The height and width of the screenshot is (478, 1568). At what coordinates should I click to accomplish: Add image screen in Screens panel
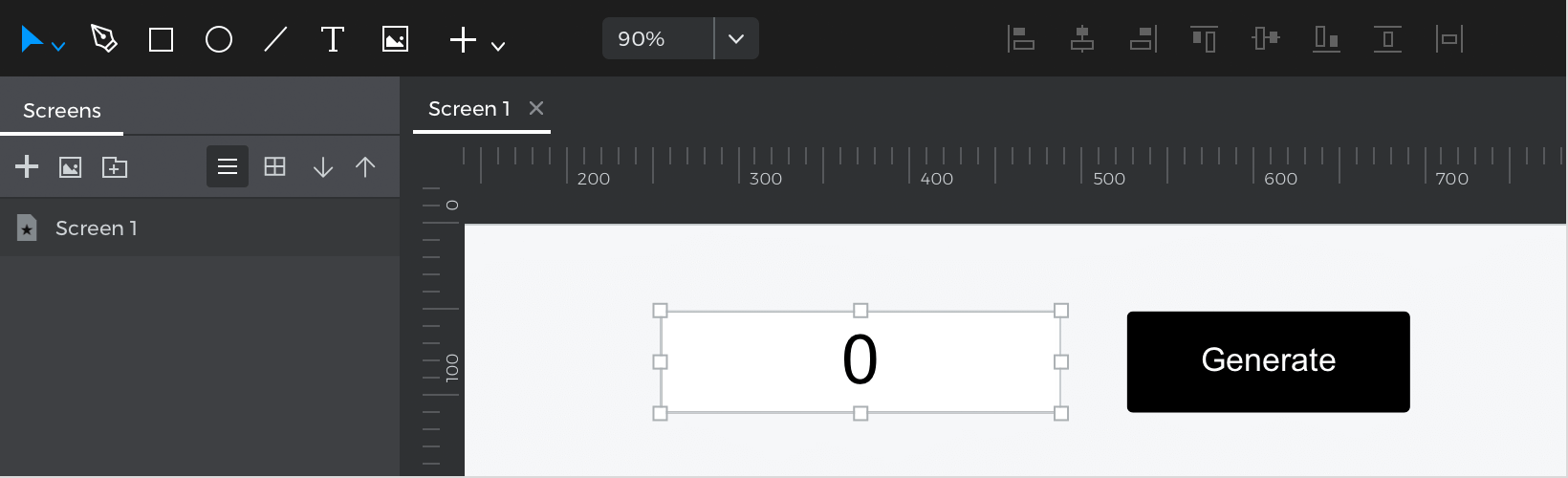click(71, 167)
